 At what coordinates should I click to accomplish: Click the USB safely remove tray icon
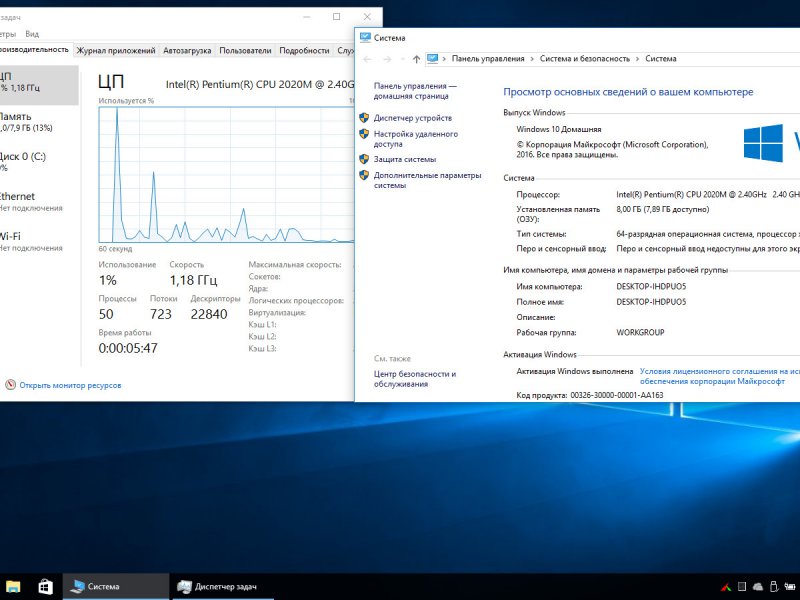coord(773,587)
